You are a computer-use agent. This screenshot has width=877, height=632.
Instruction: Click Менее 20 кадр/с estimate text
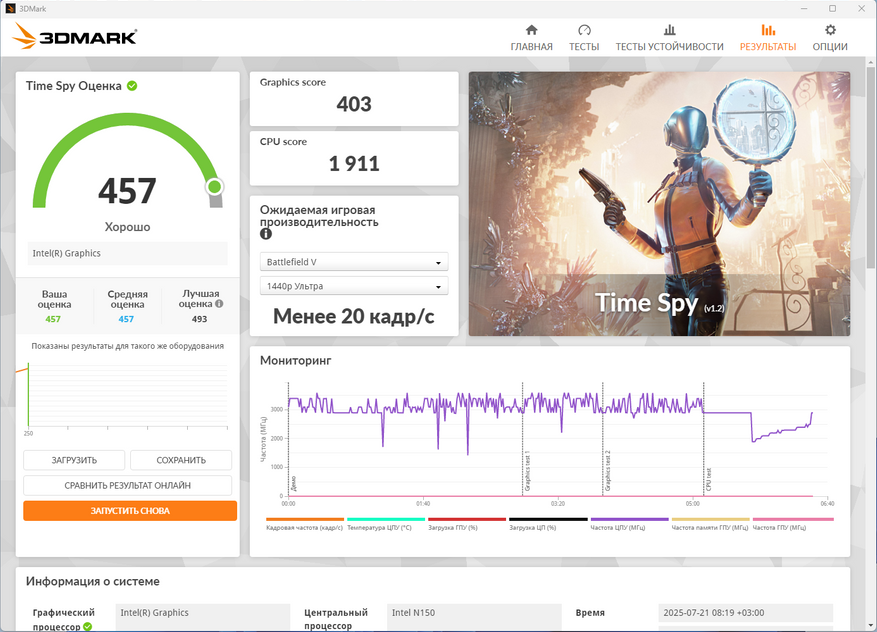(x=353, y=317)
